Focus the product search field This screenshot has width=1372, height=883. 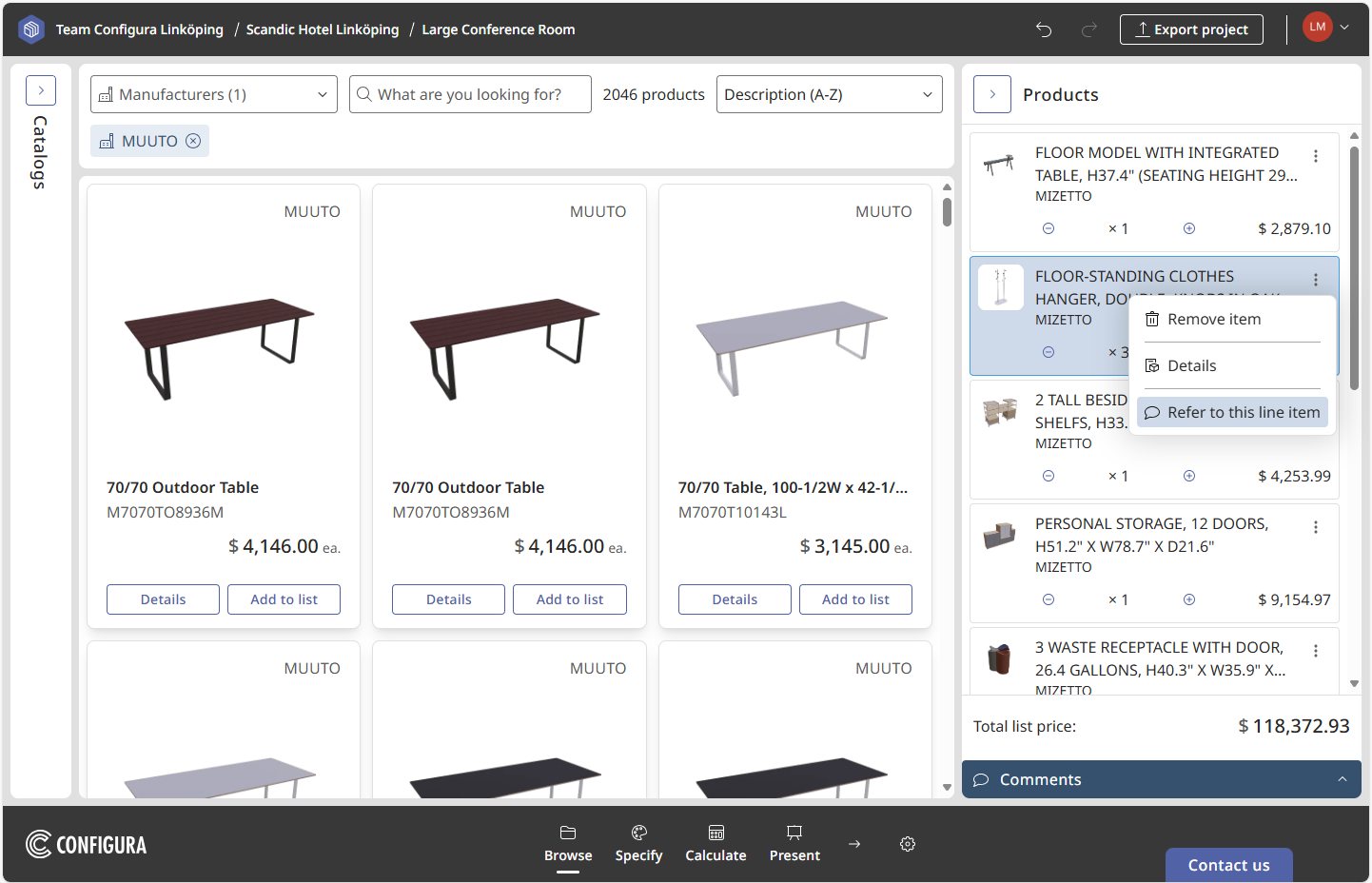pos(470,94)
